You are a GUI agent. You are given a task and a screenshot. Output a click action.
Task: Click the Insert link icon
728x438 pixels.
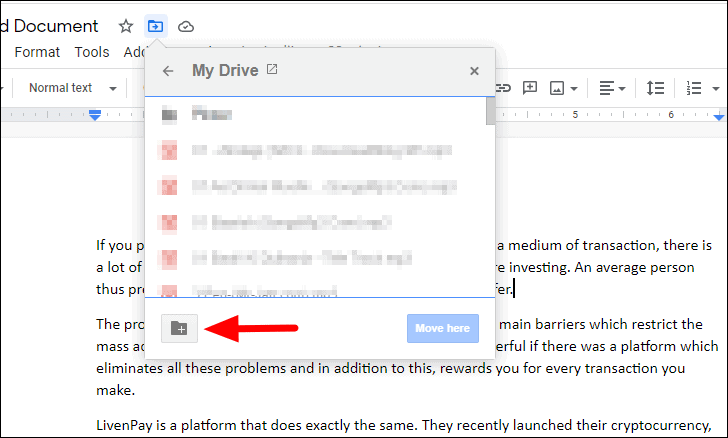click(504, 88)
